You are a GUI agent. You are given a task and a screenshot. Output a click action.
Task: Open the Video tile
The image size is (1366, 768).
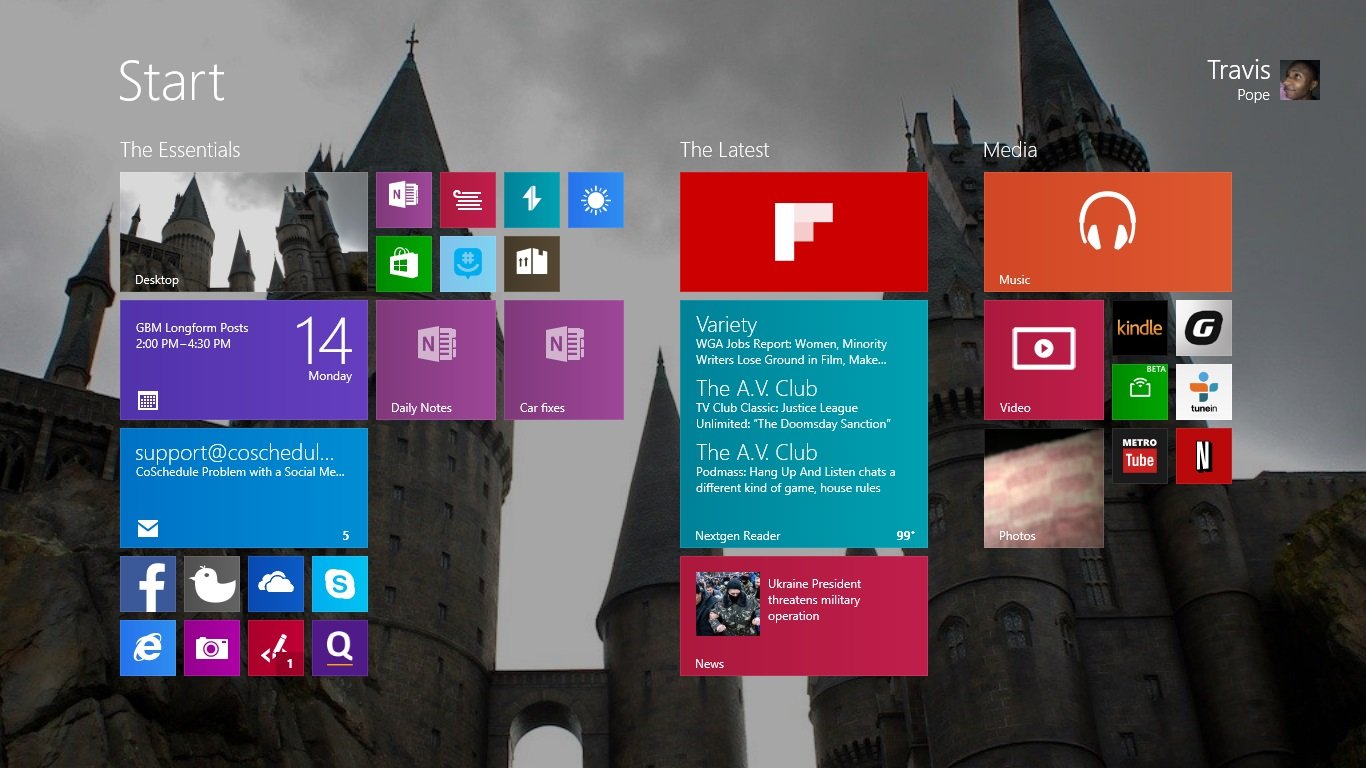click(x=1044, y=360)
